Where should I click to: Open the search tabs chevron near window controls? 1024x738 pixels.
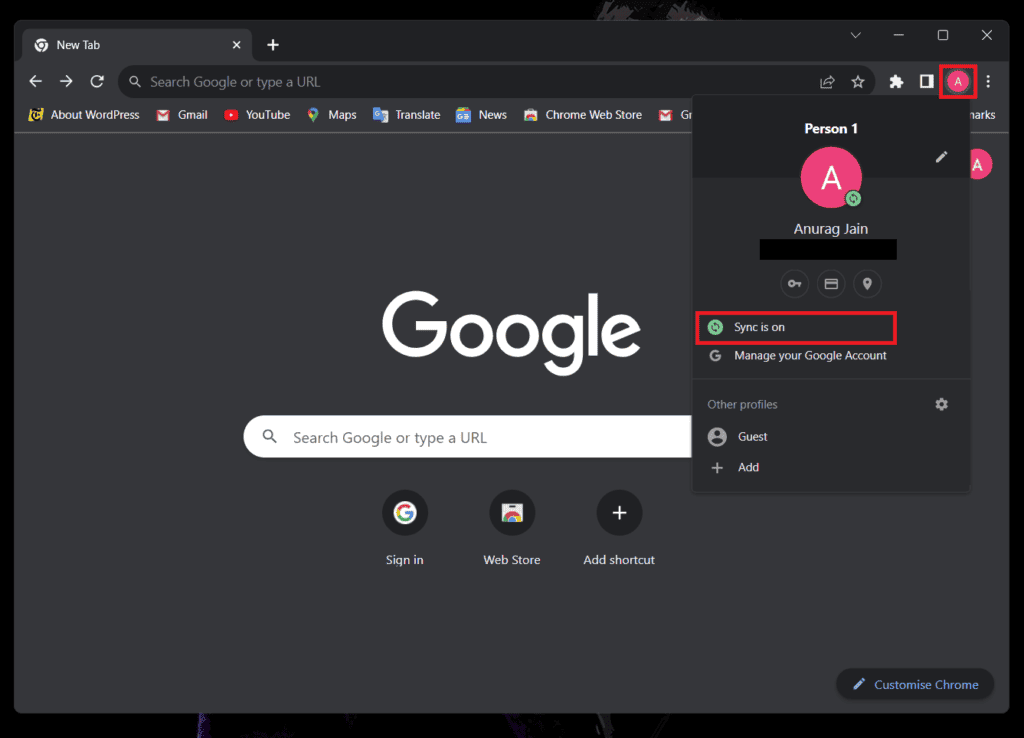[x=855, y=35]
